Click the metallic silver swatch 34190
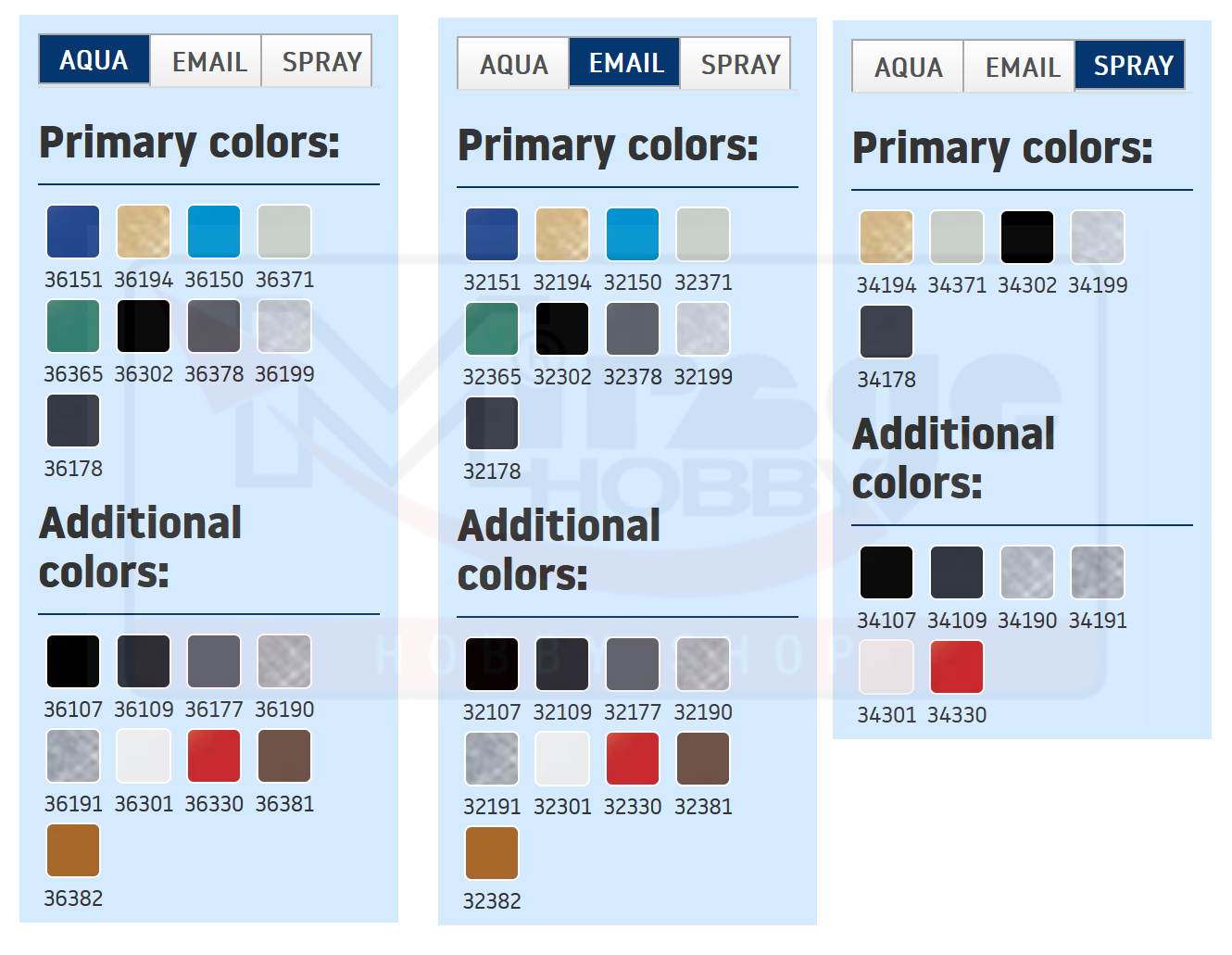 1027,572
